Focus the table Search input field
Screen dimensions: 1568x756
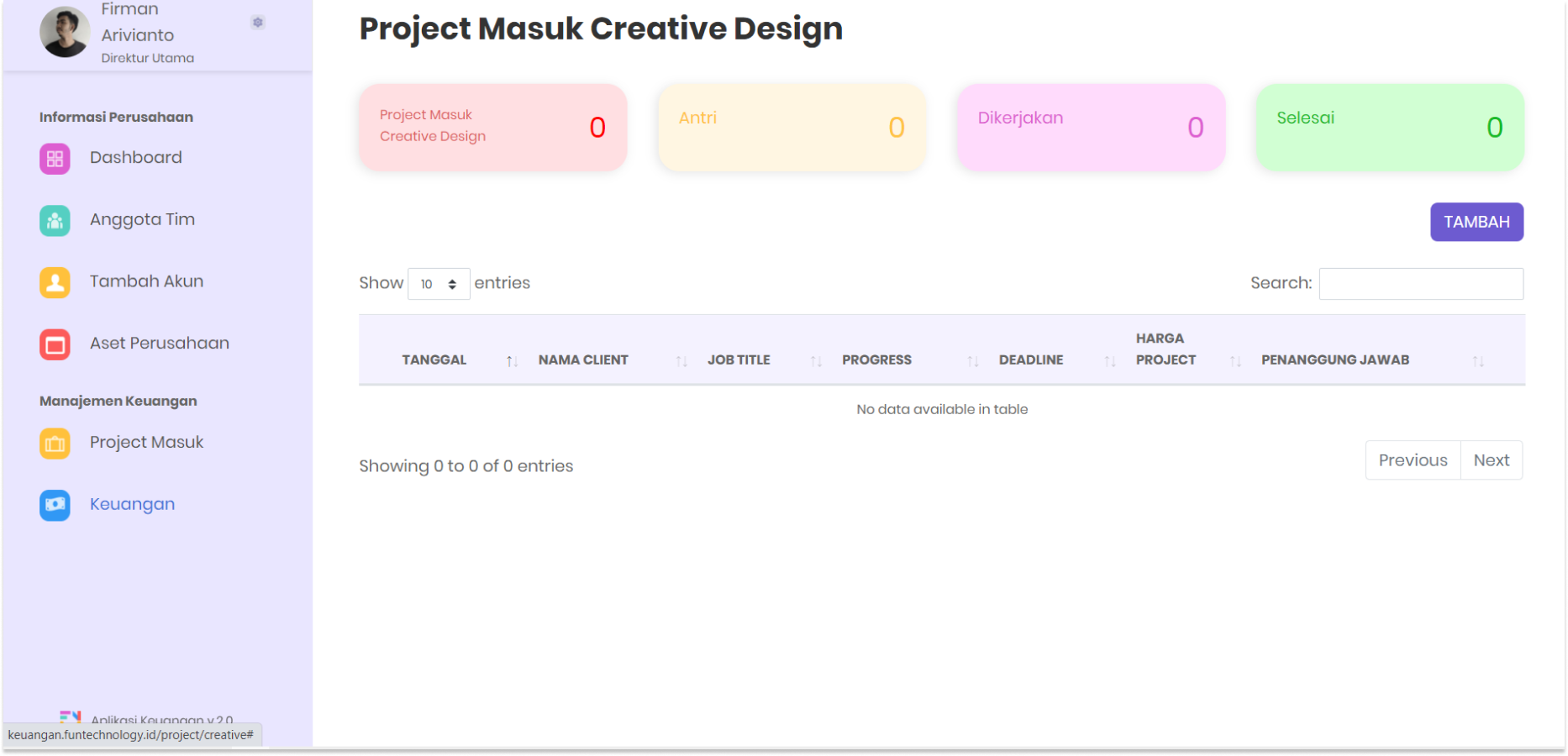coord(1420,284)
